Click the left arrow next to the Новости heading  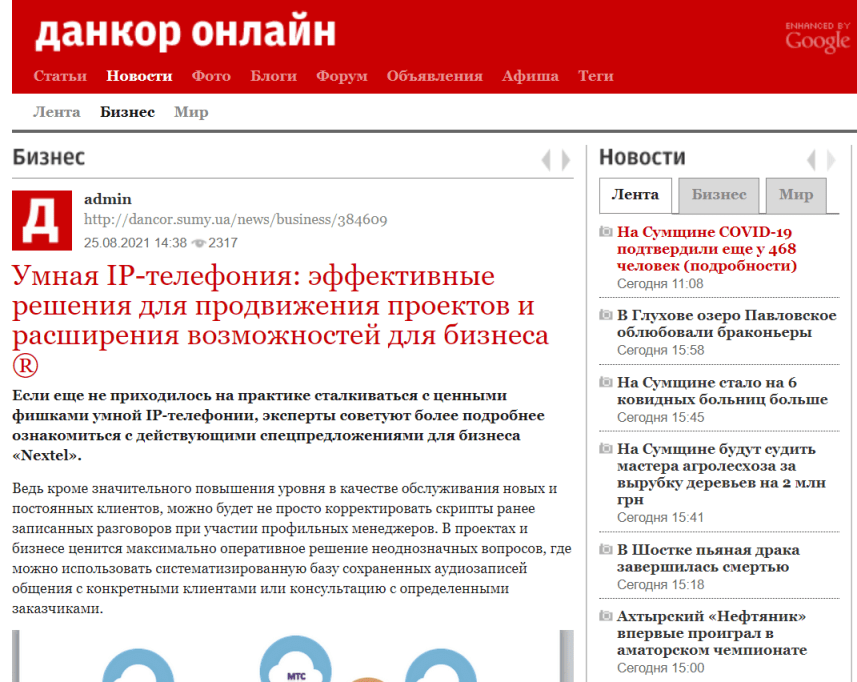pyautogui.click(x=810, y=158)
